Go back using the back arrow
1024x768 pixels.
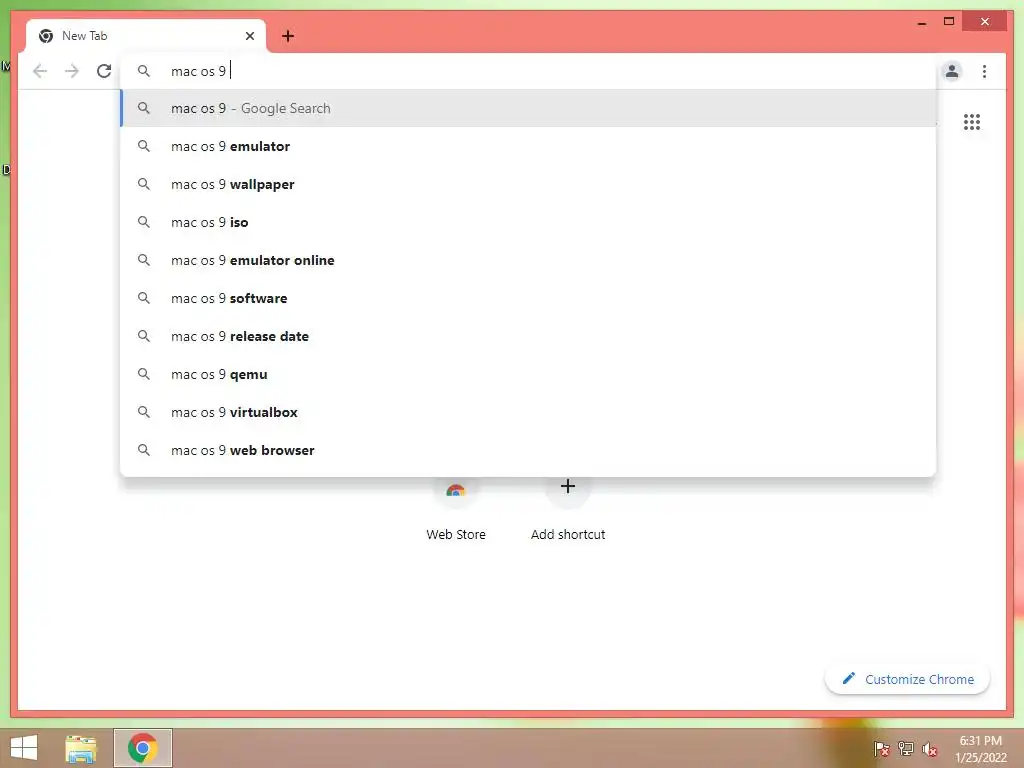click(x=40, y=71)
